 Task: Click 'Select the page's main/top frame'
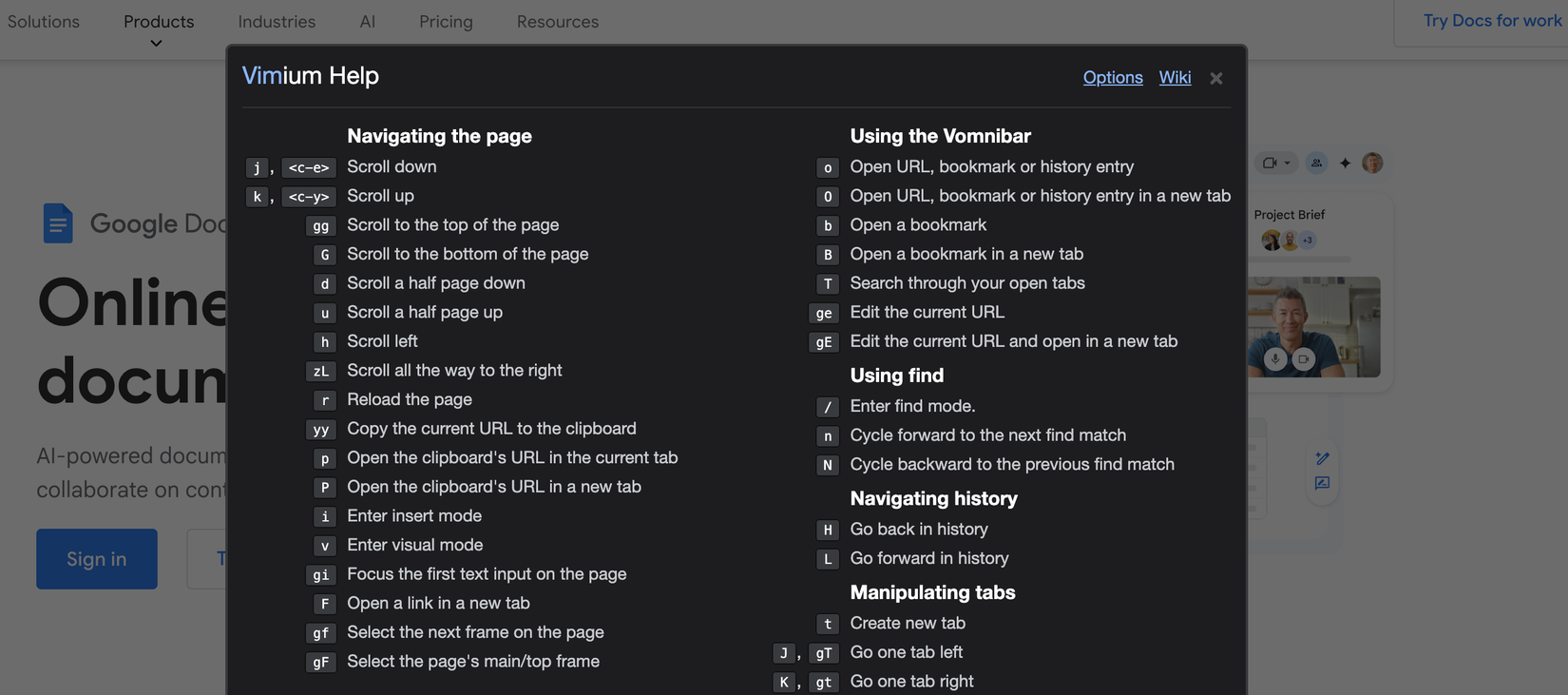point(473,661)
